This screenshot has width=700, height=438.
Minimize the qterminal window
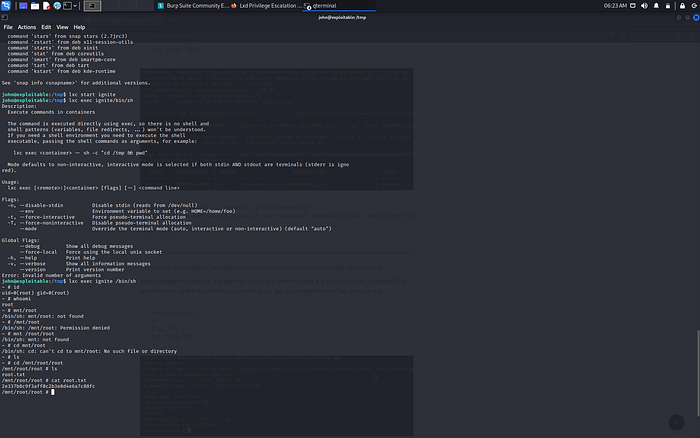click(x=679, y=17)
